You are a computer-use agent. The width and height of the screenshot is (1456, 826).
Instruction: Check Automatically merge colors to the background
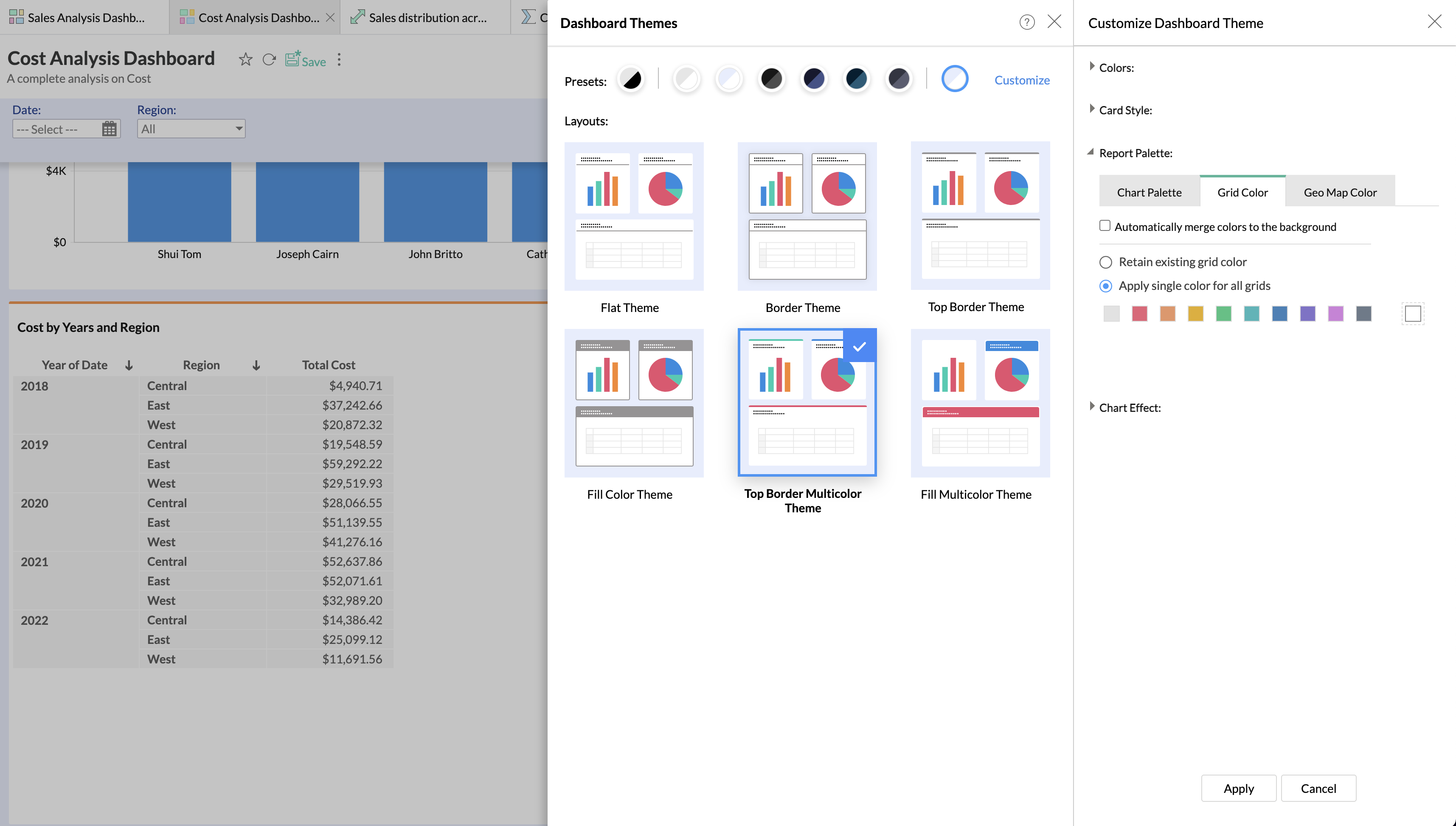click(x=1105, y=226)
